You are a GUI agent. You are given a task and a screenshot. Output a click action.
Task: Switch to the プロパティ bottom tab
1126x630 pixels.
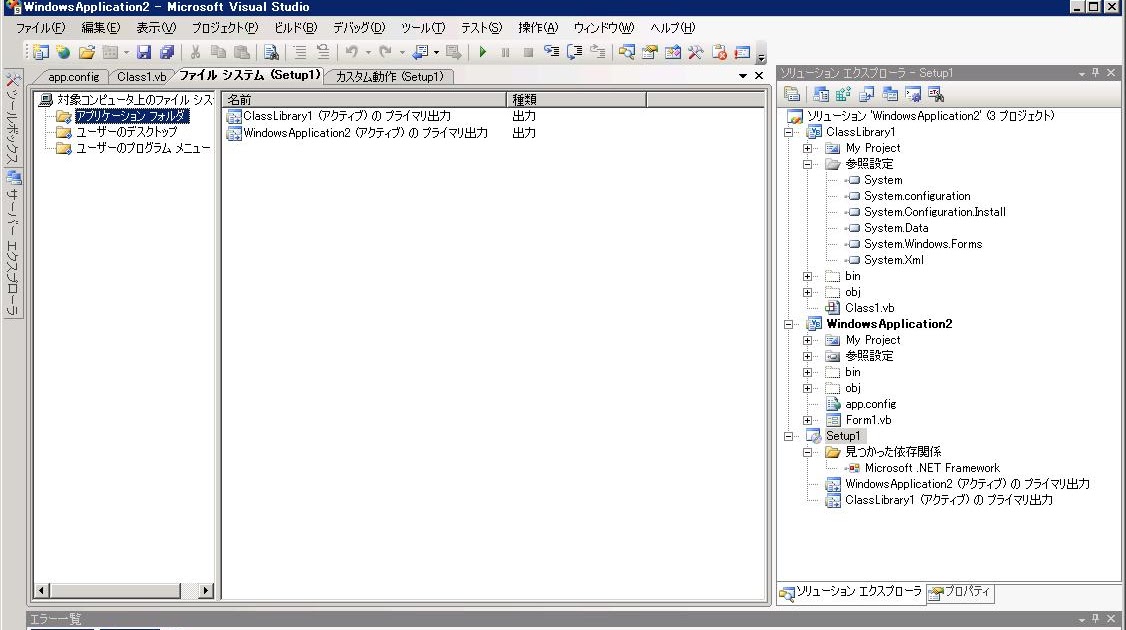click(960, 592)
